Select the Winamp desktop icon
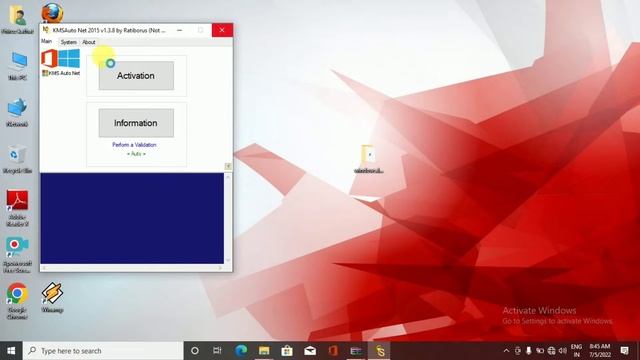This screenshot has width=640, height=360. coord(52,298)
